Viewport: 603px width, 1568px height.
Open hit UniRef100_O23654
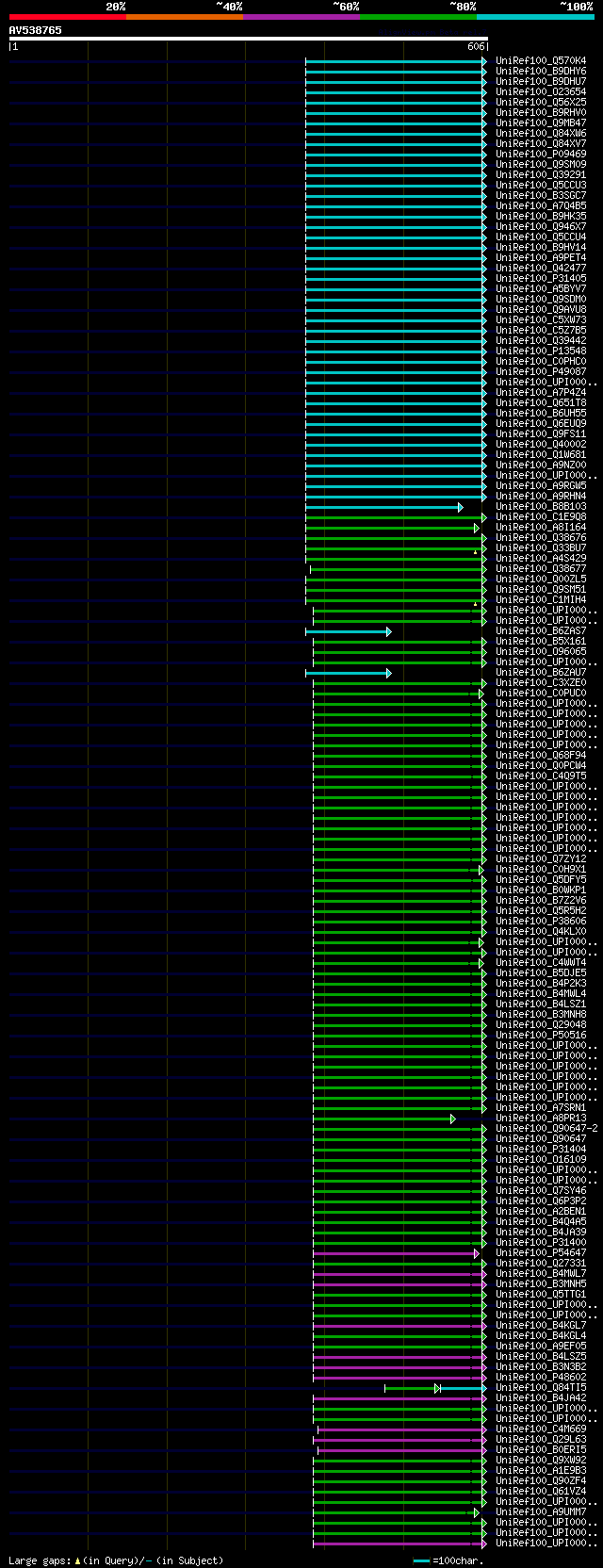pos(541,92)
